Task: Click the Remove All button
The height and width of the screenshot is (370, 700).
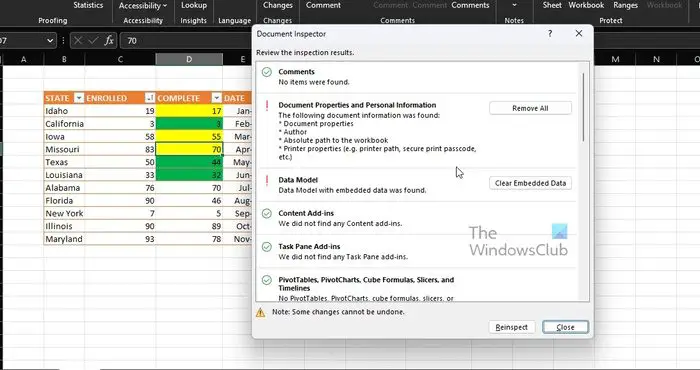Action: [x=530, y=108]
